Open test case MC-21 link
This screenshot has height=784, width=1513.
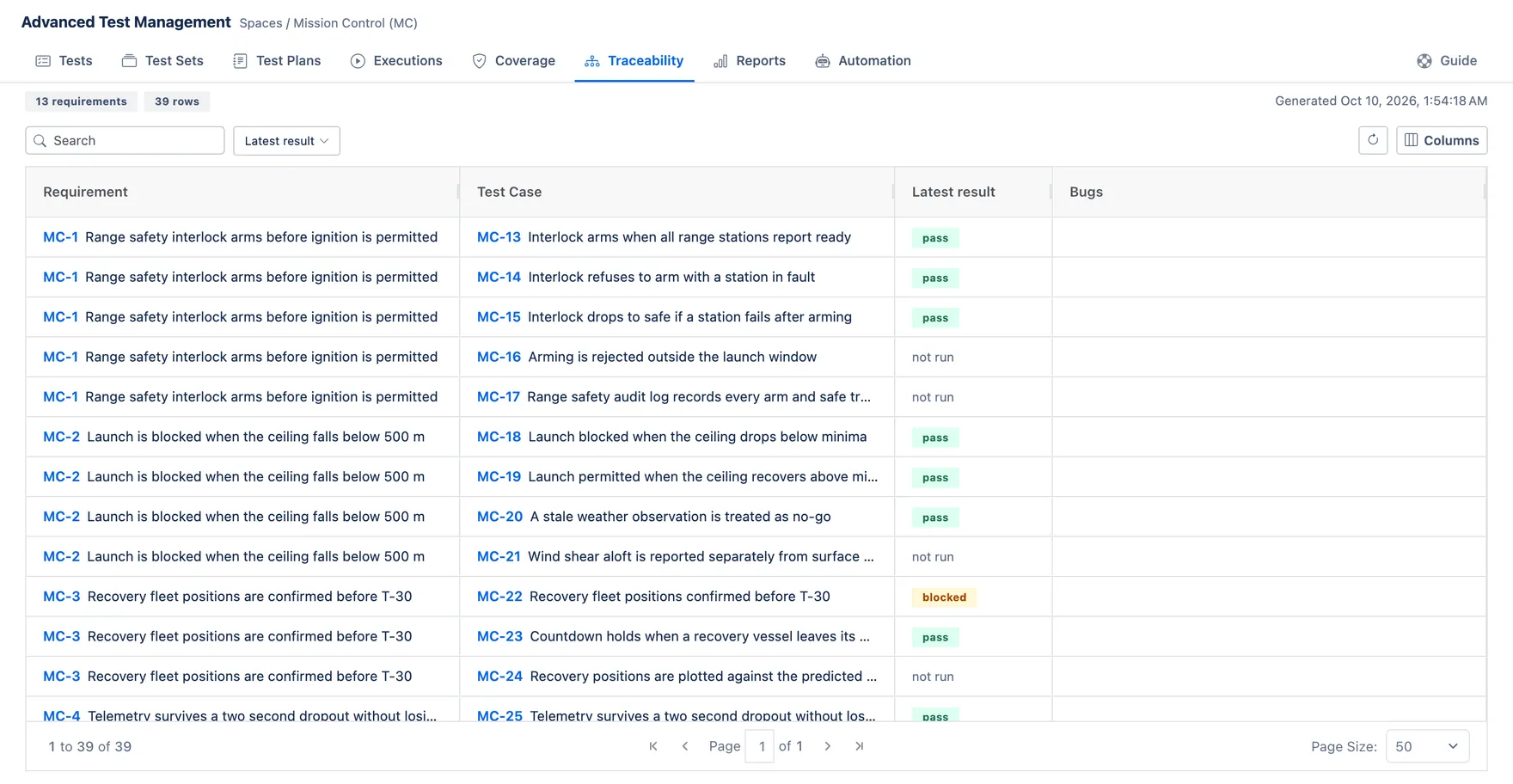499,557
